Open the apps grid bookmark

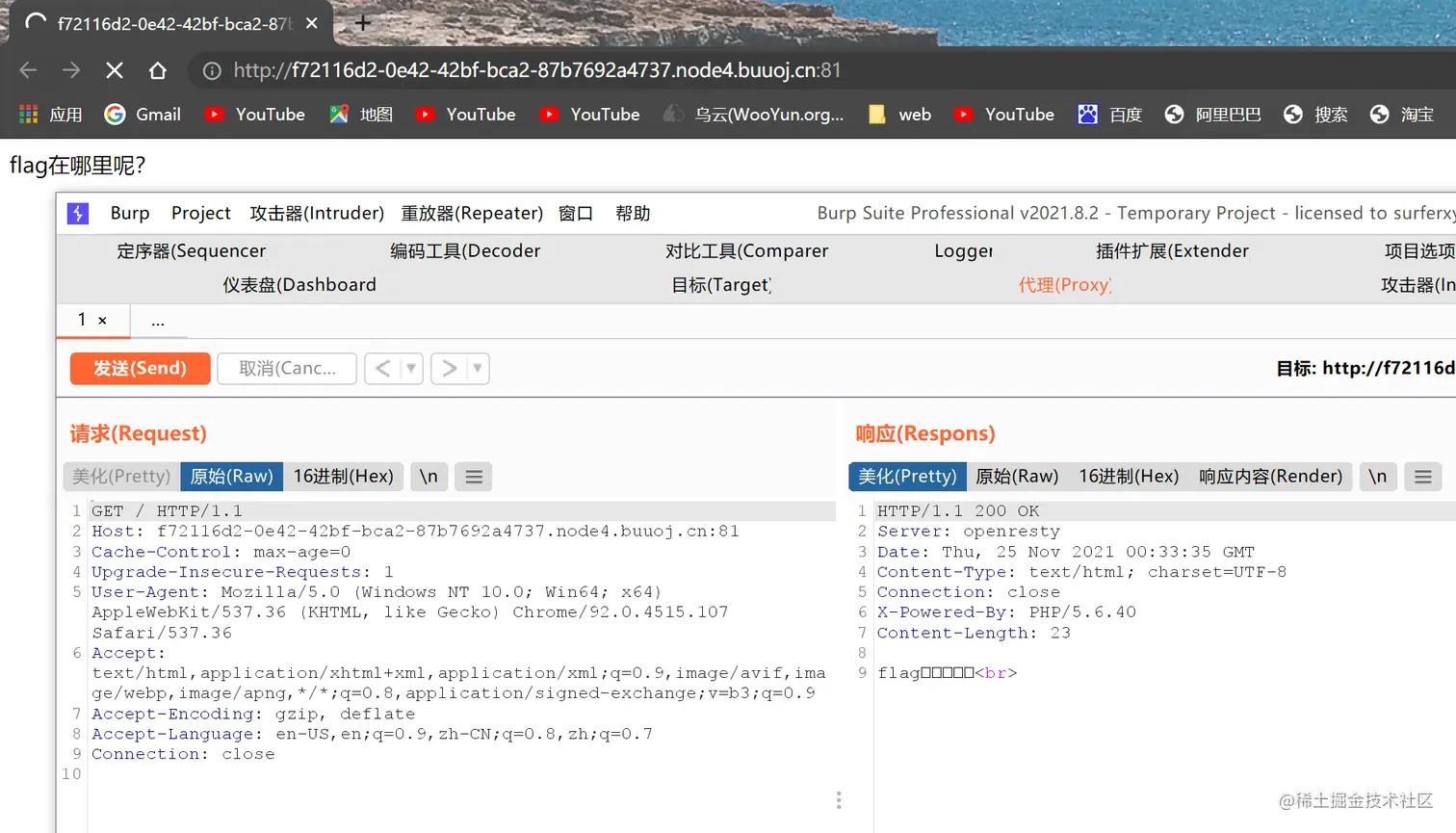click(x=51, y=115)
